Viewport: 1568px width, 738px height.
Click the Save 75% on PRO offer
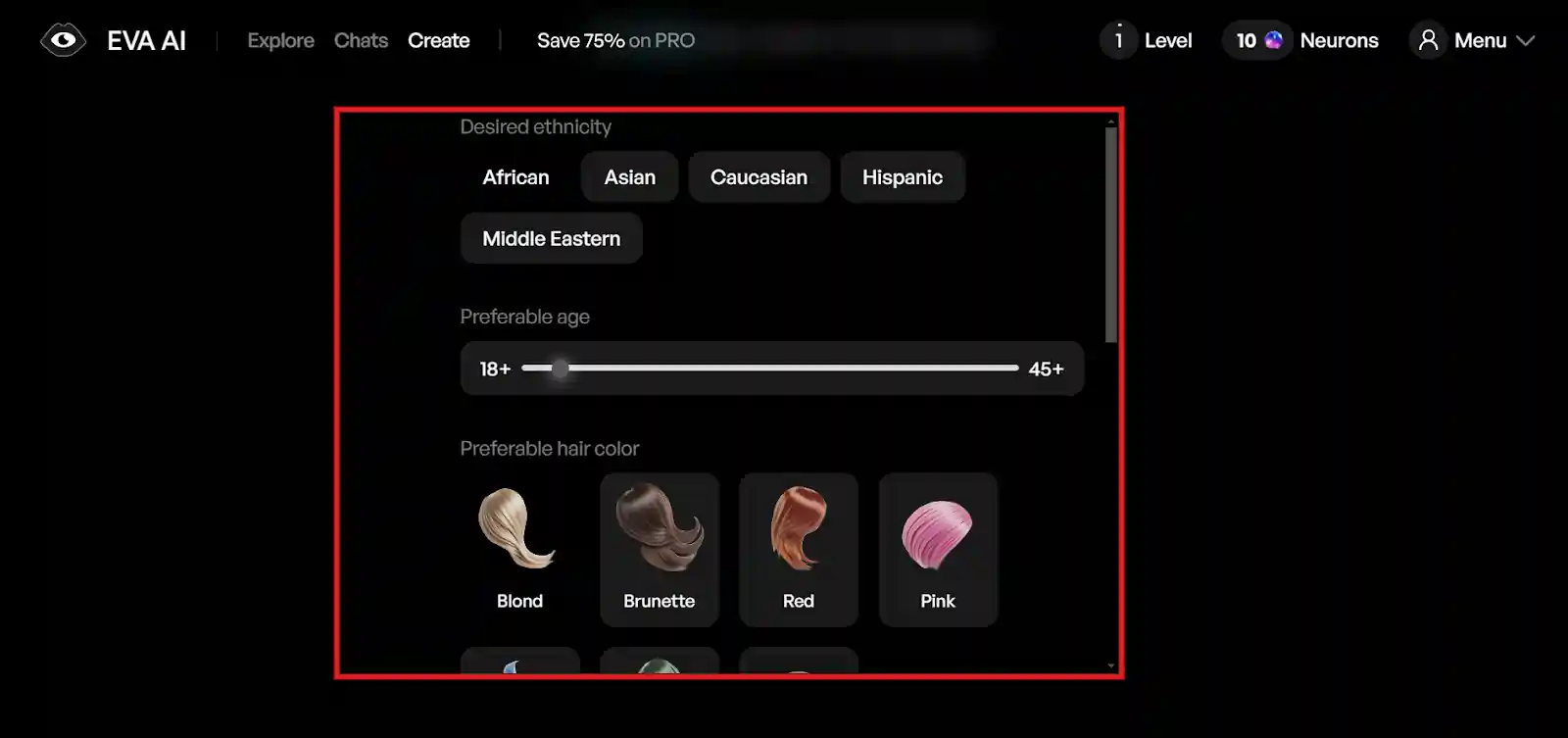coord(615,40)
